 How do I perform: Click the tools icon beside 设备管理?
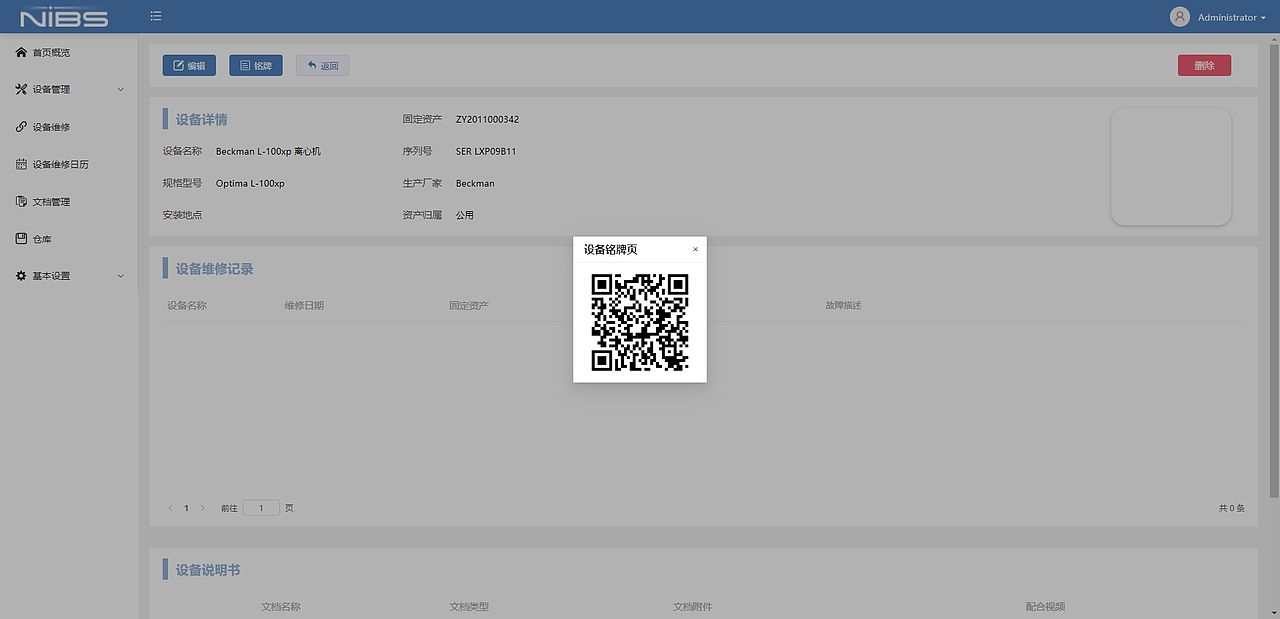[21, 89]
